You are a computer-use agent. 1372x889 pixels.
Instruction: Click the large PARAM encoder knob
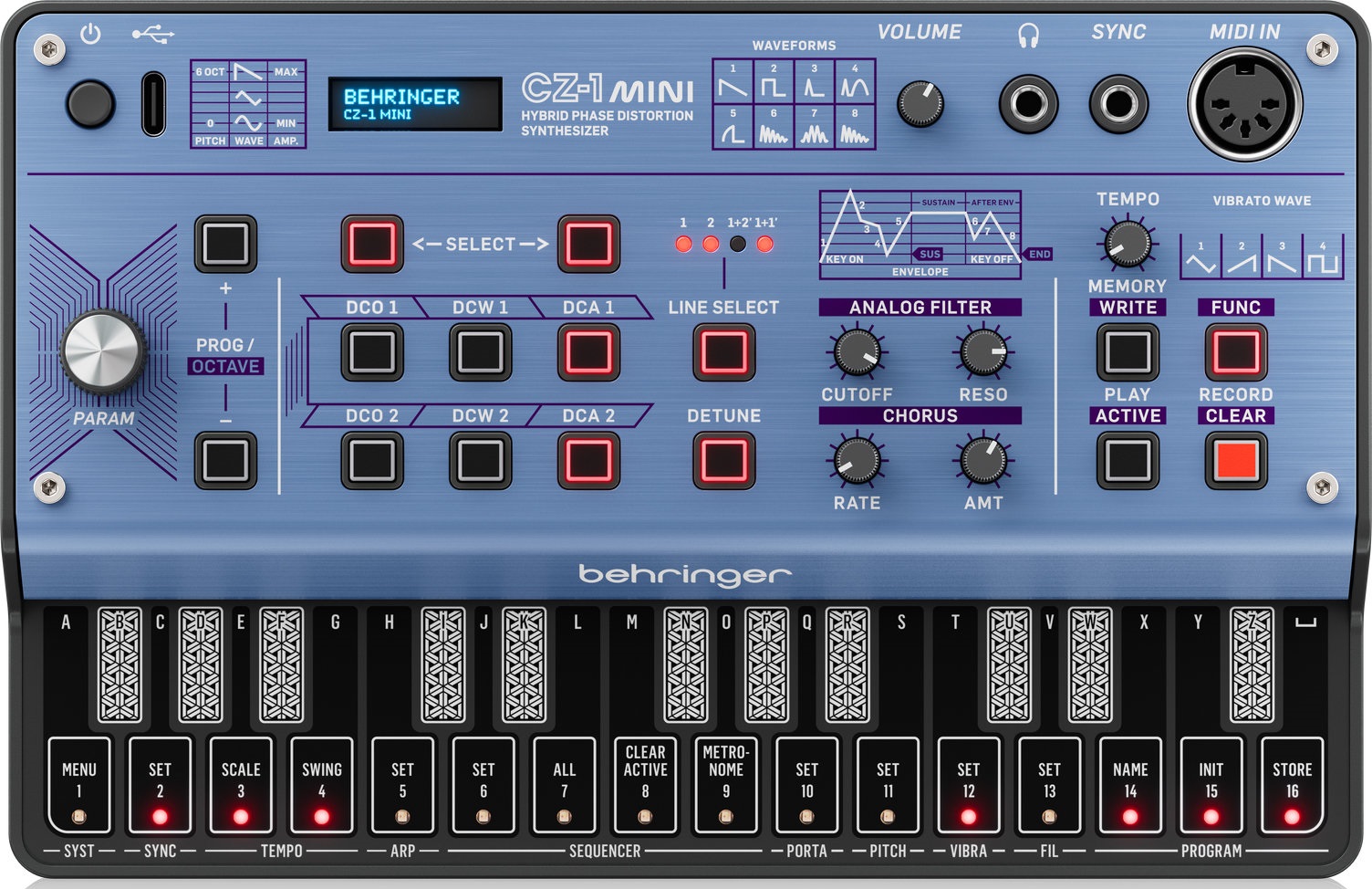(103, 351)
